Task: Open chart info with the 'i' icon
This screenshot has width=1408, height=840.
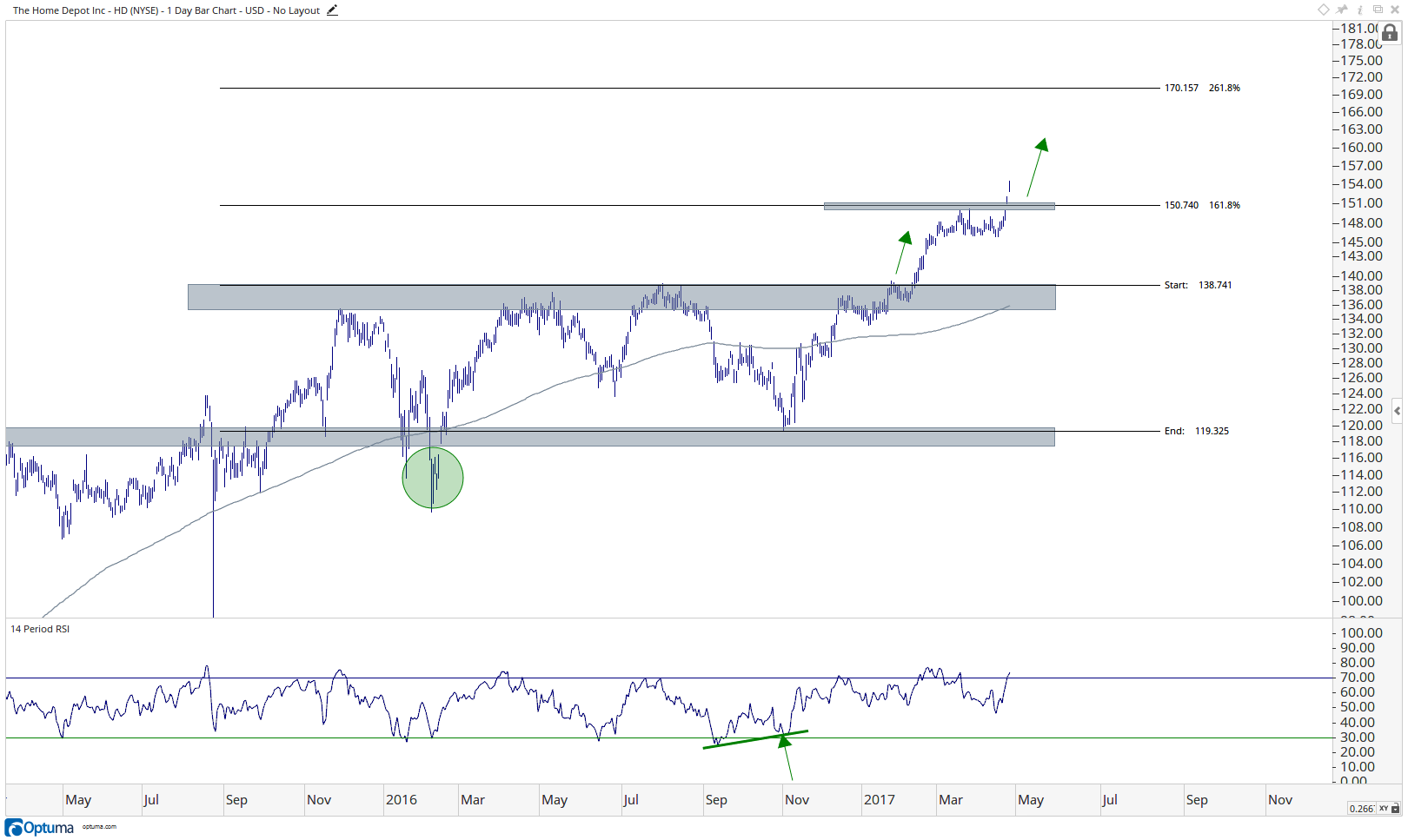Action: coord(1360,10)
